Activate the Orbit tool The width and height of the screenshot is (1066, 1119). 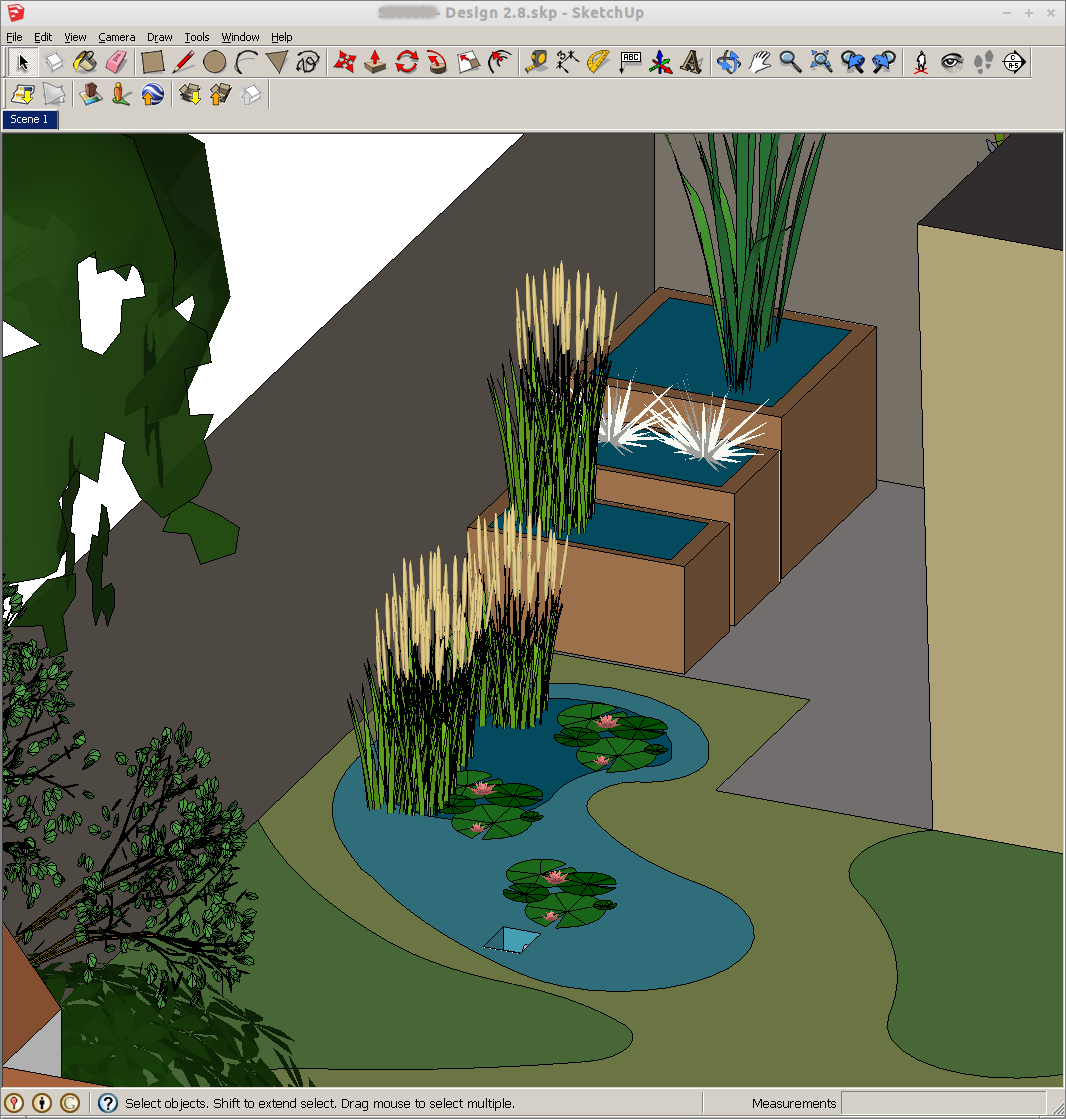tap(730, 62)
